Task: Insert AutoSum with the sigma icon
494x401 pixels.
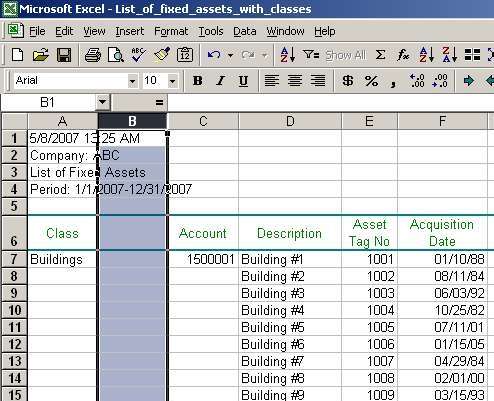Action: tap(380, 54)
